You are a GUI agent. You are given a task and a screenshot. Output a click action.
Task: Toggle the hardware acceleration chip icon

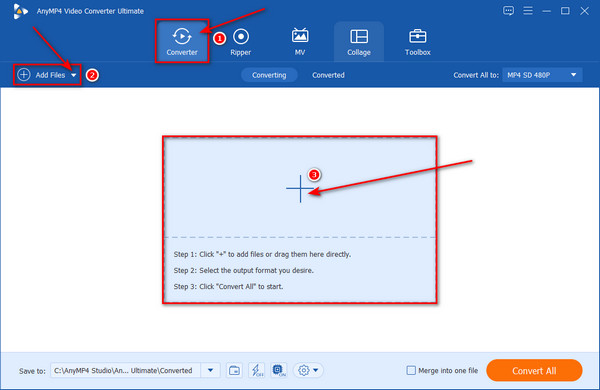279,370
